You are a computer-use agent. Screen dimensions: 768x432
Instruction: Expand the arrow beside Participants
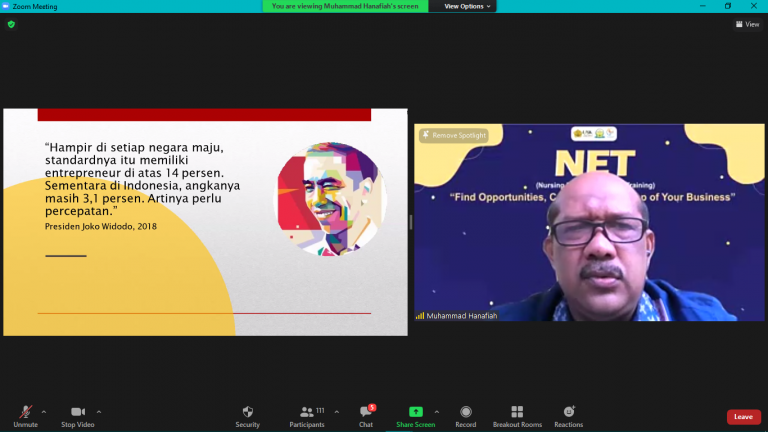tap(336, 411)
